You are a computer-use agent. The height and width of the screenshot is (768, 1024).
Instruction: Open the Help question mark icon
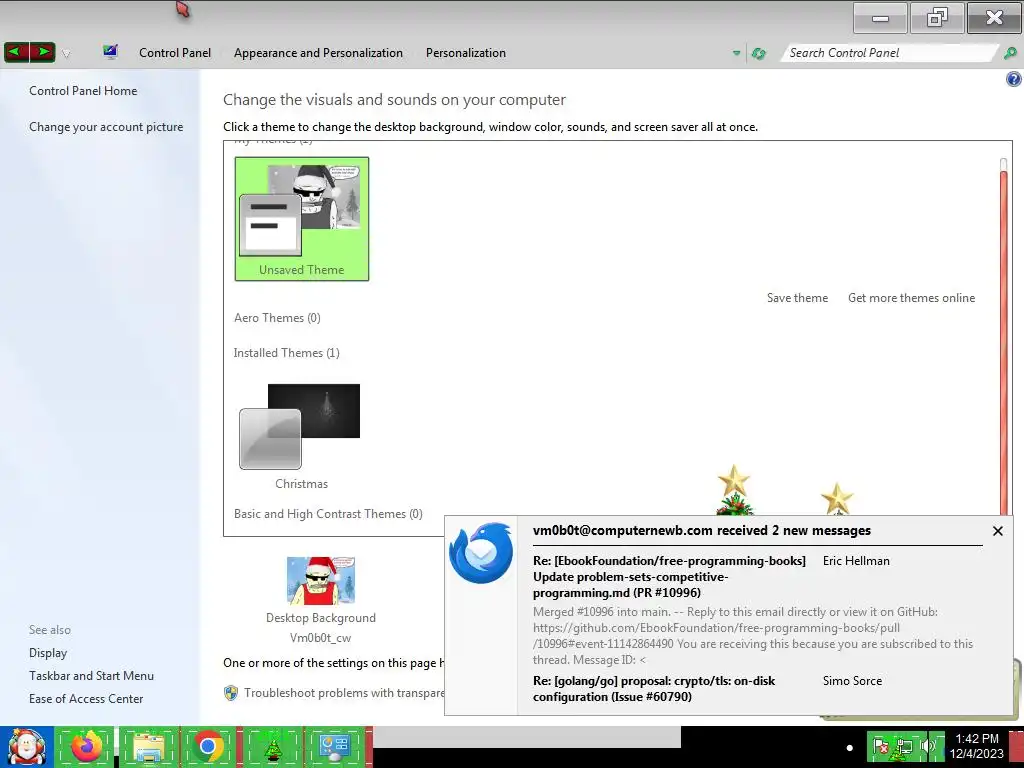[x=1014, y=80]
